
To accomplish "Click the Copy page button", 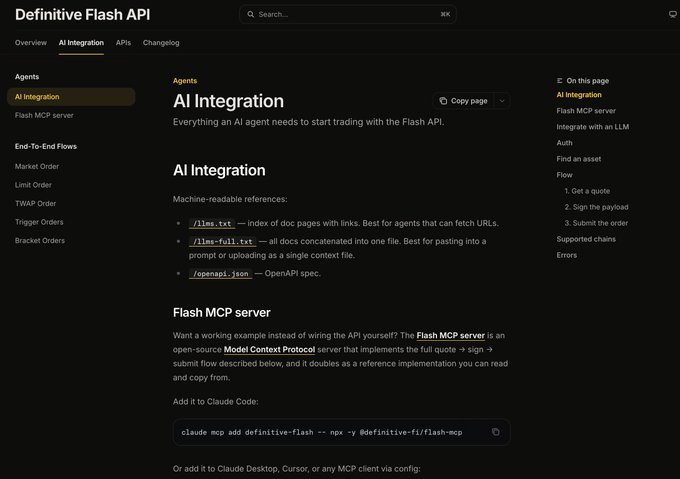I will pyautogui.click(x=463, y=101).
